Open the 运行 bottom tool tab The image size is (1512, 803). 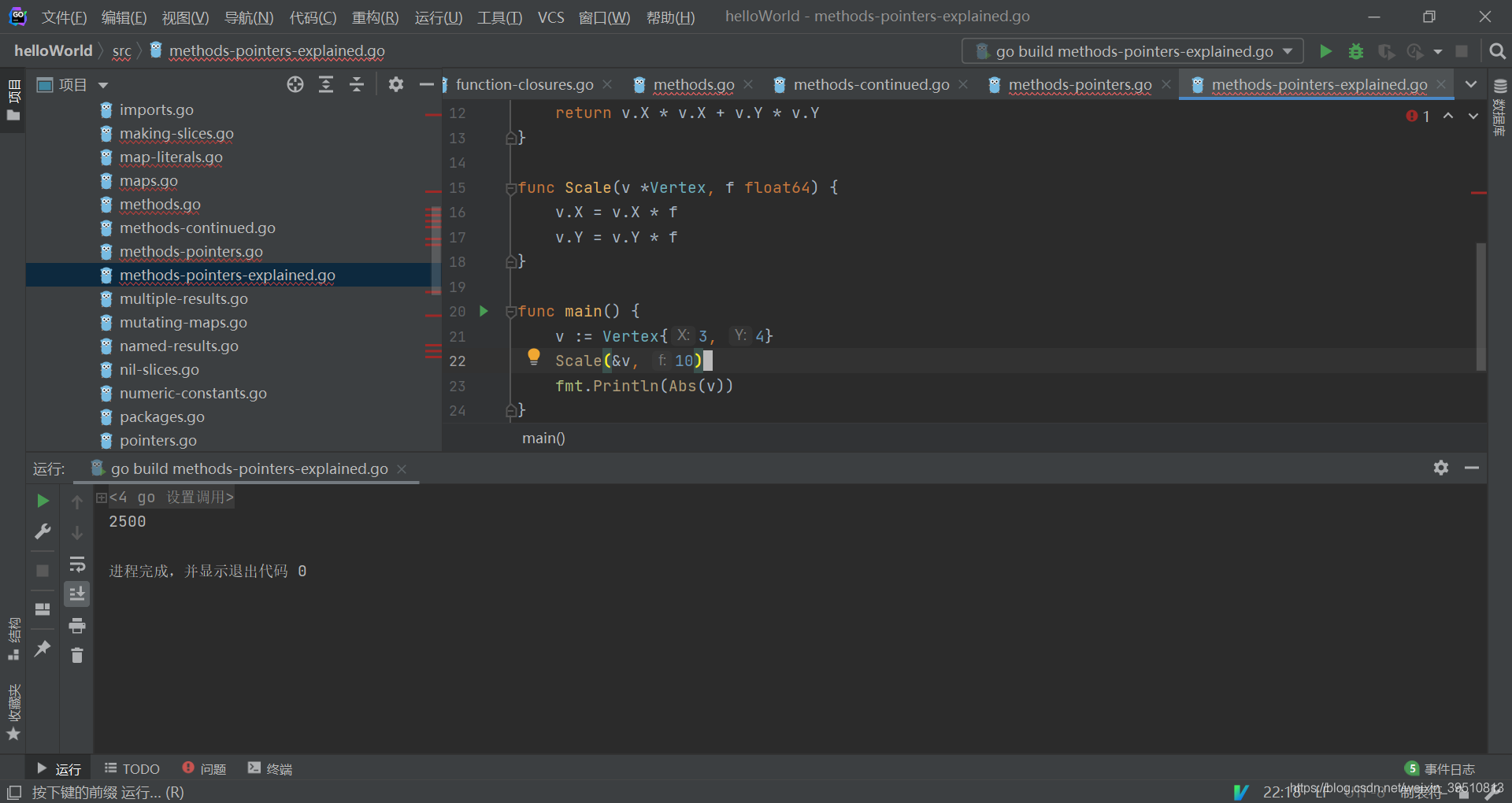click(x=59, y=768)
